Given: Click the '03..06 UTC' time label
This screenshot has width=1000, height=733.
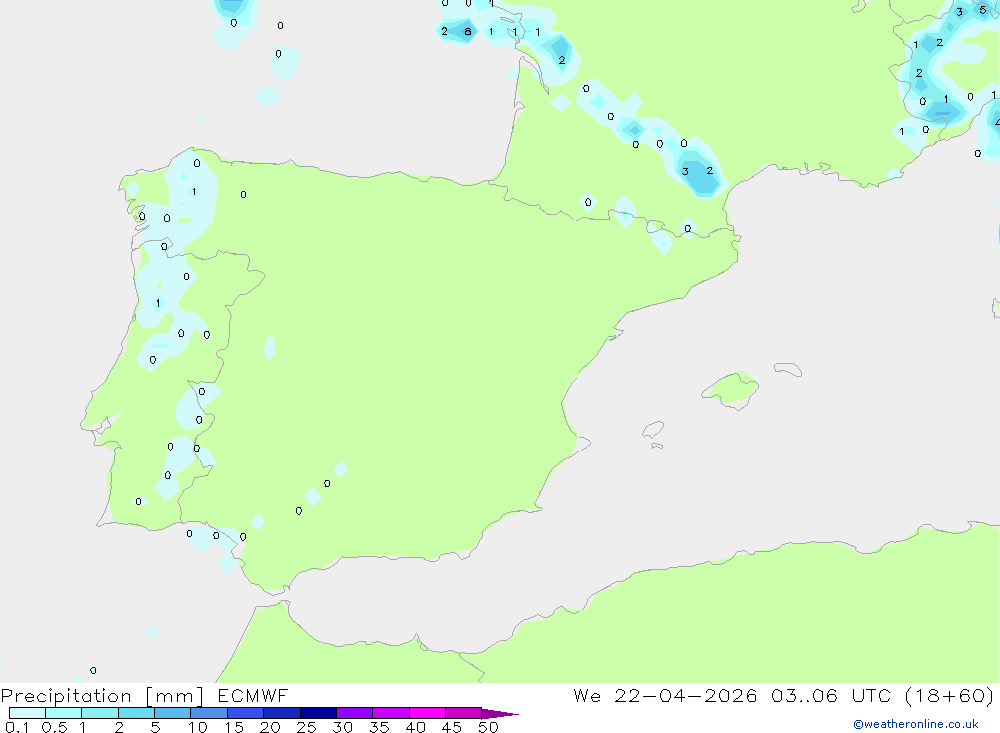Looking at the screenshot, I should tap(830, 695).
